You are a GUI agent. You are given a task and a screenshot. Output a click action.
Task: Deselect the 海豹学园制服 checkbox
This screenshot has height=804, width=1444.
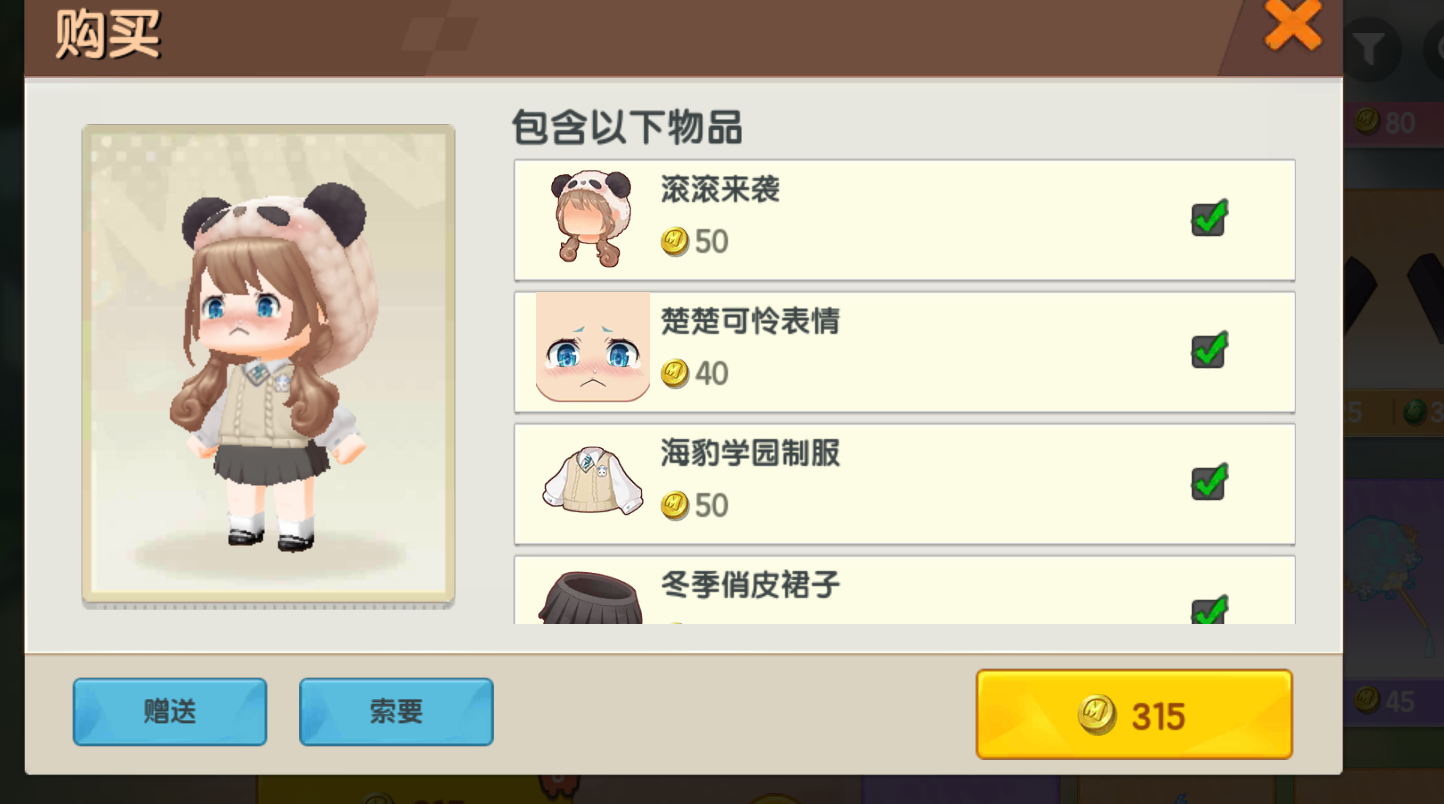1209,483
